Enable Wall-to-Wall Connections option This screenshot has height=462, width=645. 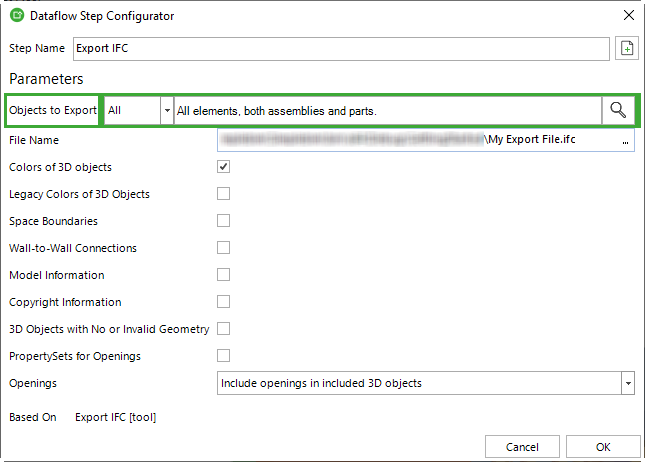(223, 248)
